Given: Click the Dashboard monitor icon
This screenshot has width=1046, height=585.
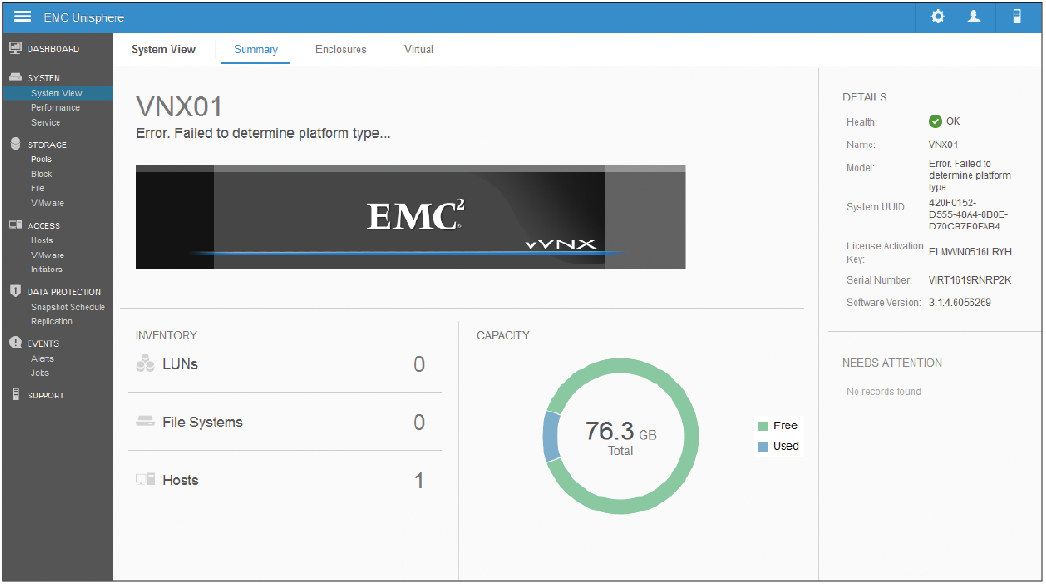Looking at the screenshot, I should (x=15, y=48).
